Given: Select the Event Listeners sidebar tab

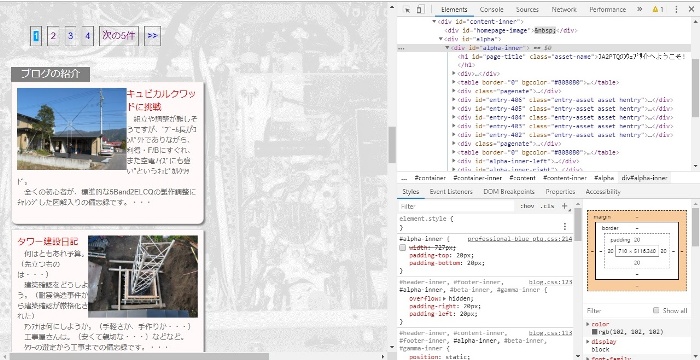Looking at the screenshot, I should point(450,192).
